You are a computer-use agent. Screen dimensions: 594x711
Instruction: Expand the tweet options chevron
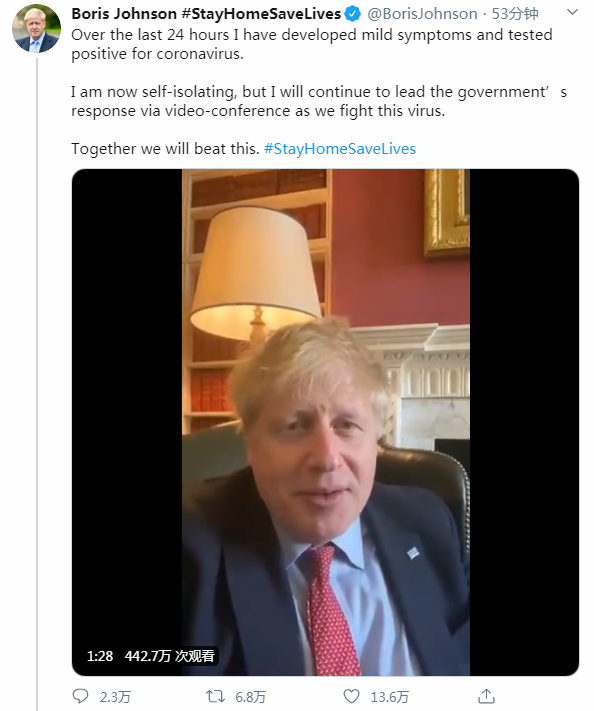point(573,12)
